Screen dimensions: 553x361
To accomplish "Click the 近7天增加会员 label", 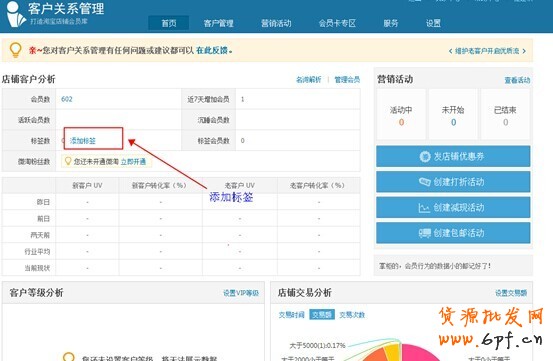I will point(208,99).
